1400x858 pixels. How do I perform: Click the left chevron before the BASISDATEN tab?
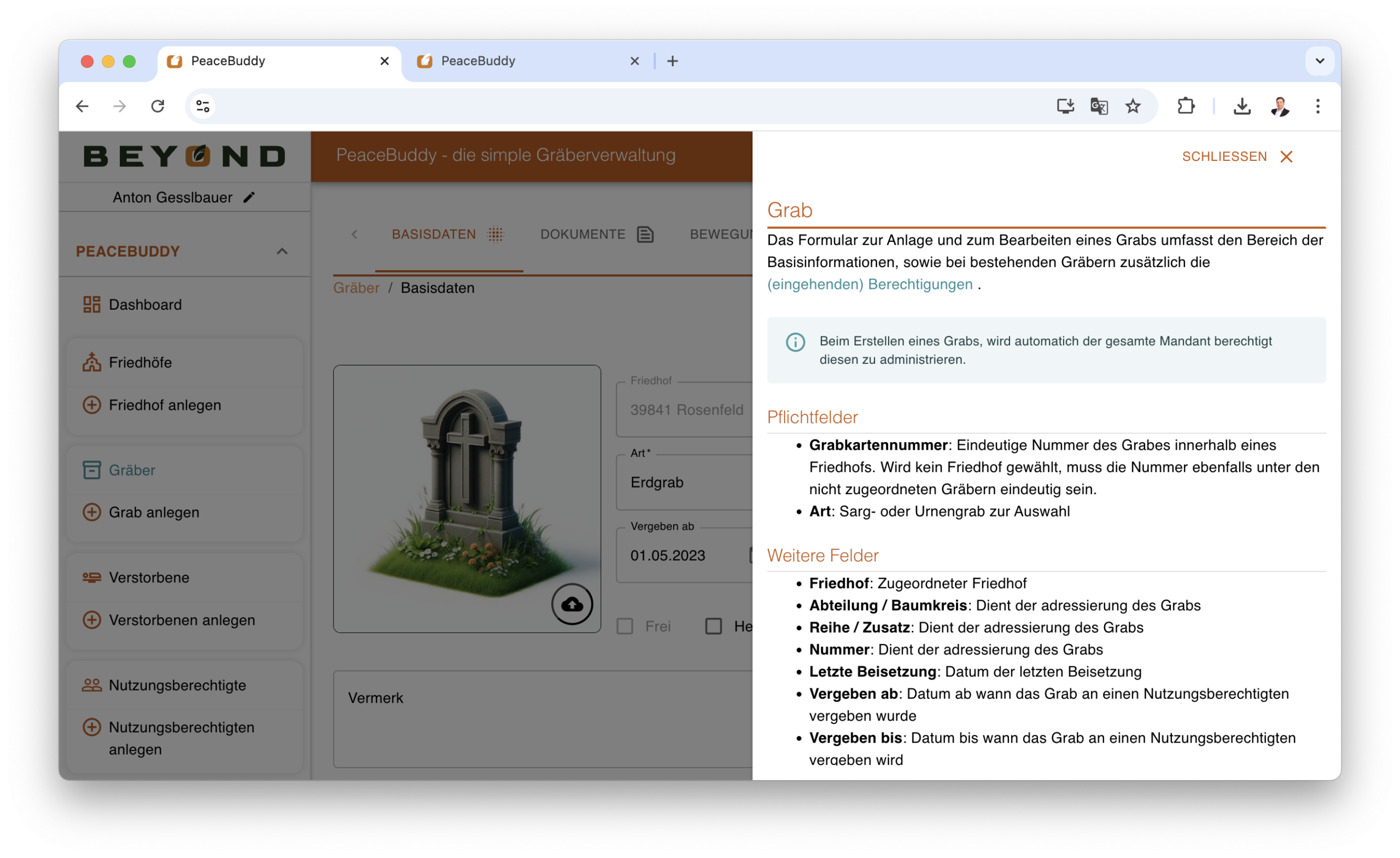pos(354,234)
